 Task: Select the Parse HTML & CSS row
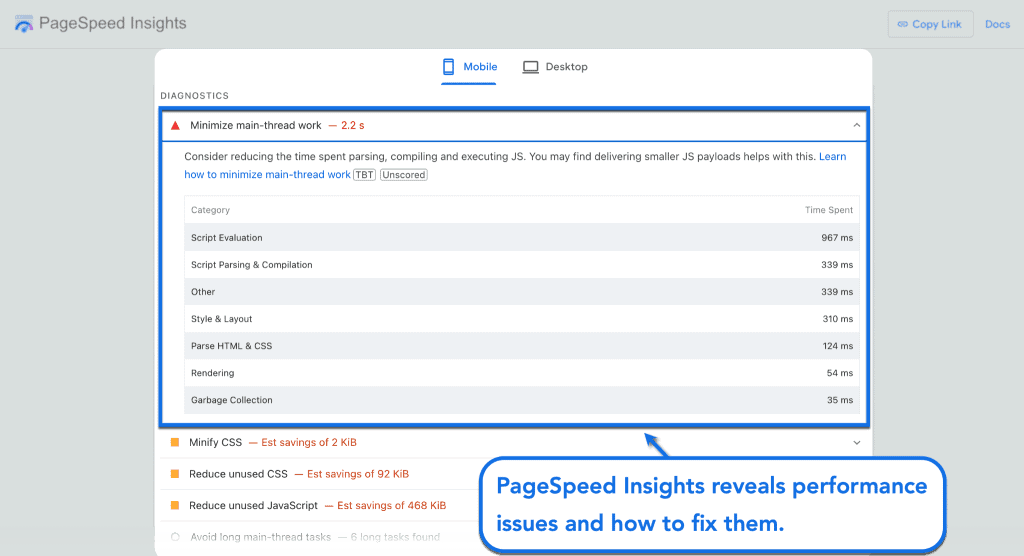[522, 346]
